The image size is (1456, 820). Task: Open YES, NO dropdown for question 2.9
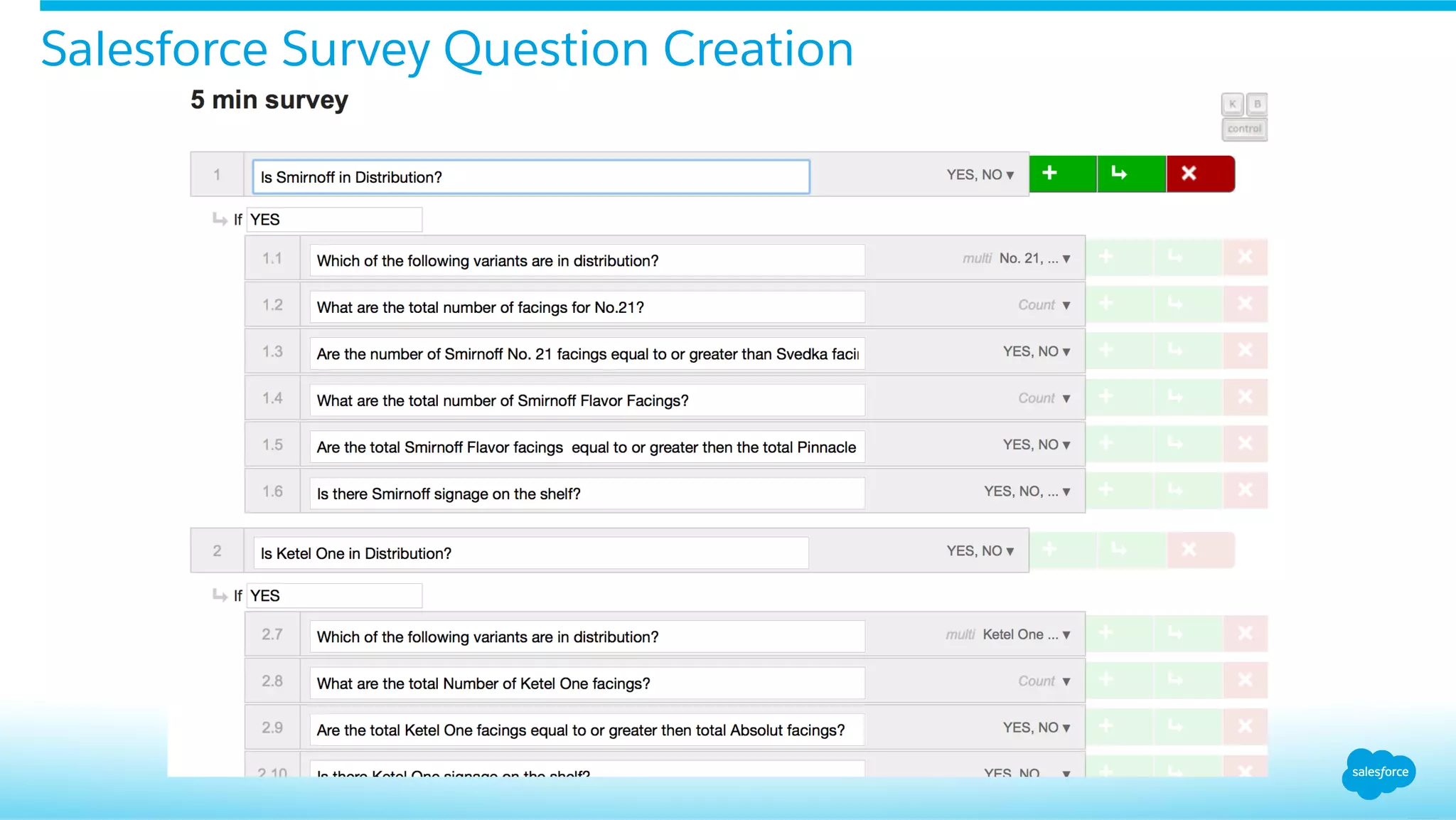(x=1037, y=728)
